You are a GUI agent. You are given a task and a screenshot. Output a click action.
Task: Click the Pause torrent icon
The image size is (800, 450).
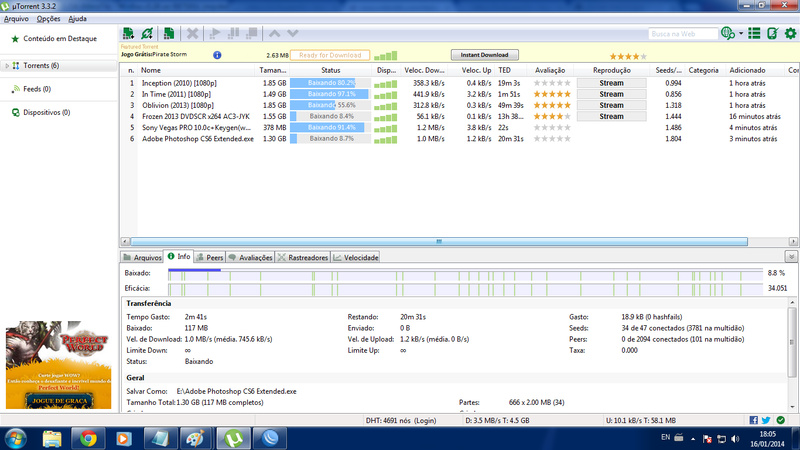tap(233, 34)
